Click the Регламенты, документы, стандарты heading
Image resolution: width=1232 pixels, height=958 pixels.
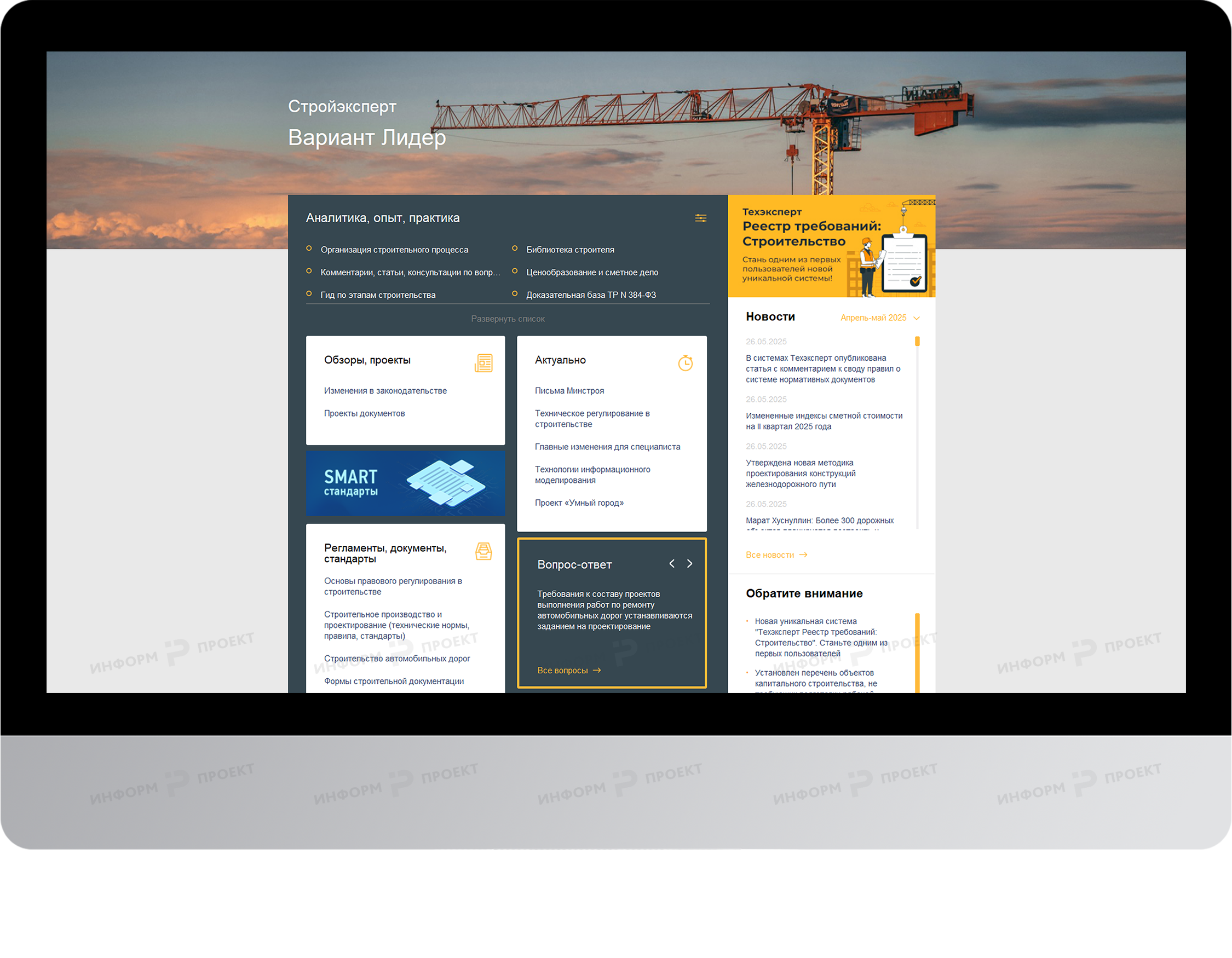(385, 553)
